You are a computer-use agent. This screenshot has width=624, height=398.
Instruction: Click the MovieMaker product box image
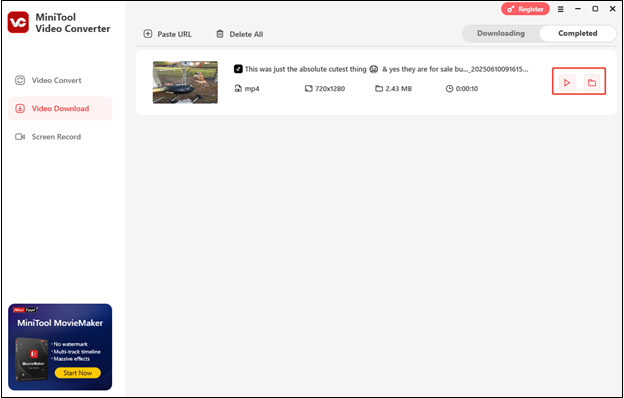coord(32,359)
